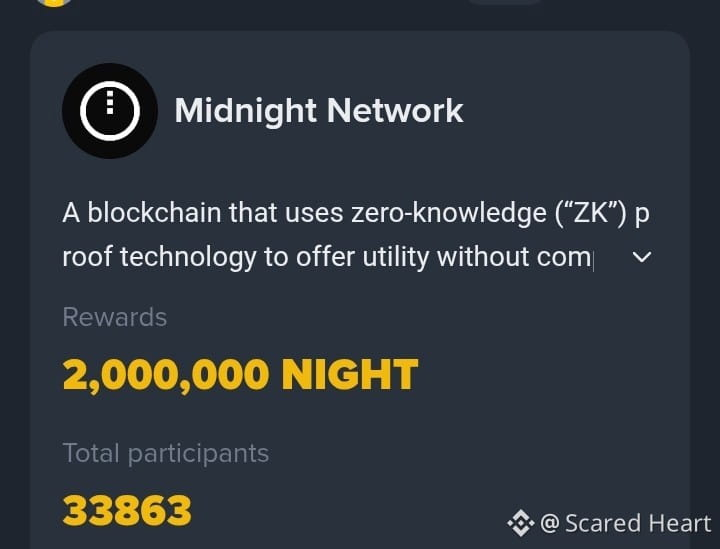Image resolution: width=720 pixels, height=549 pixels.
Task: Tap the yellow avatar at top-left edge
Action: click(x=54, y=2)
